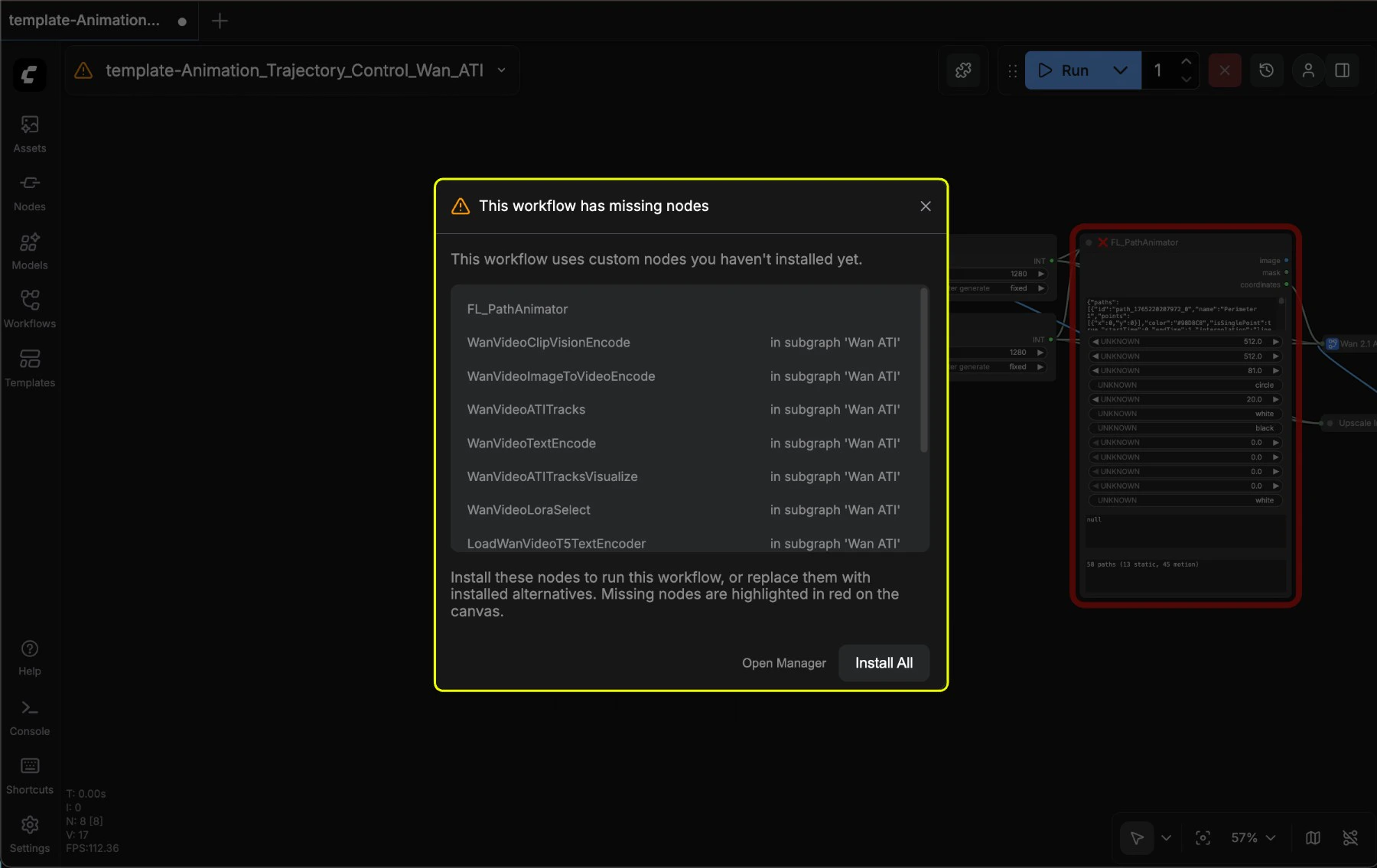Open the extensions manager puzzle icon
The width and height of the screenshot is (1377, 868).
[963, 70]
